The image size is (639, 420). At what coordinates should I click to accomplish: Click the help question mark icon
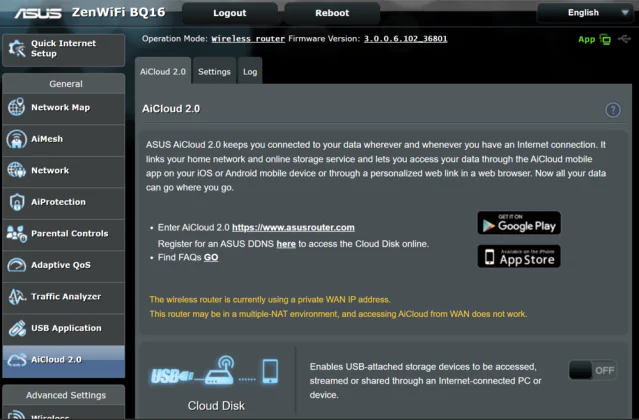(x=613, y=110)
